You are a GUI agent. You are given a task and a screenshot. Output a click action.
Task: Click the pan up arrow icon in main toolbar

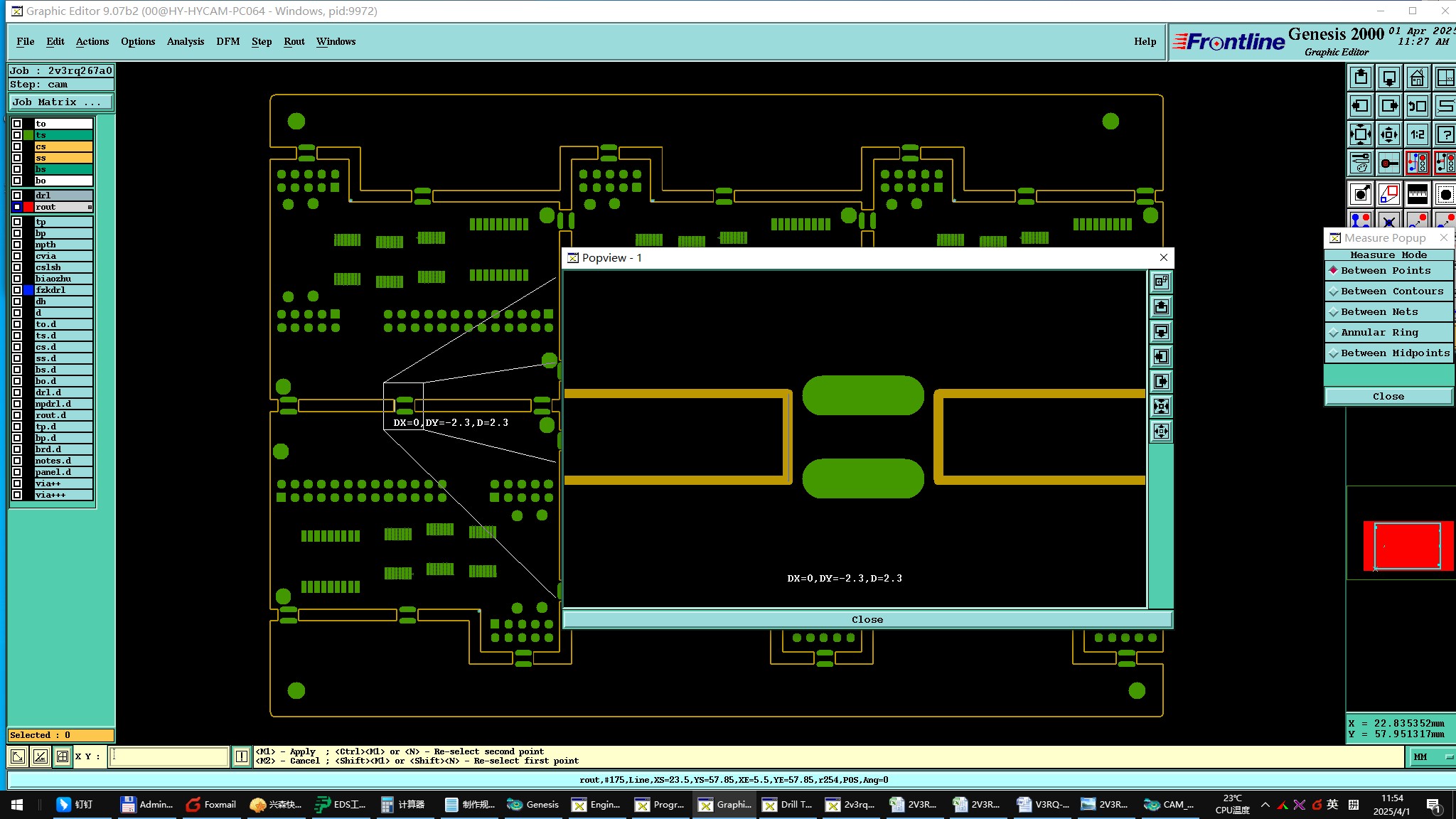coord(1360,77)
